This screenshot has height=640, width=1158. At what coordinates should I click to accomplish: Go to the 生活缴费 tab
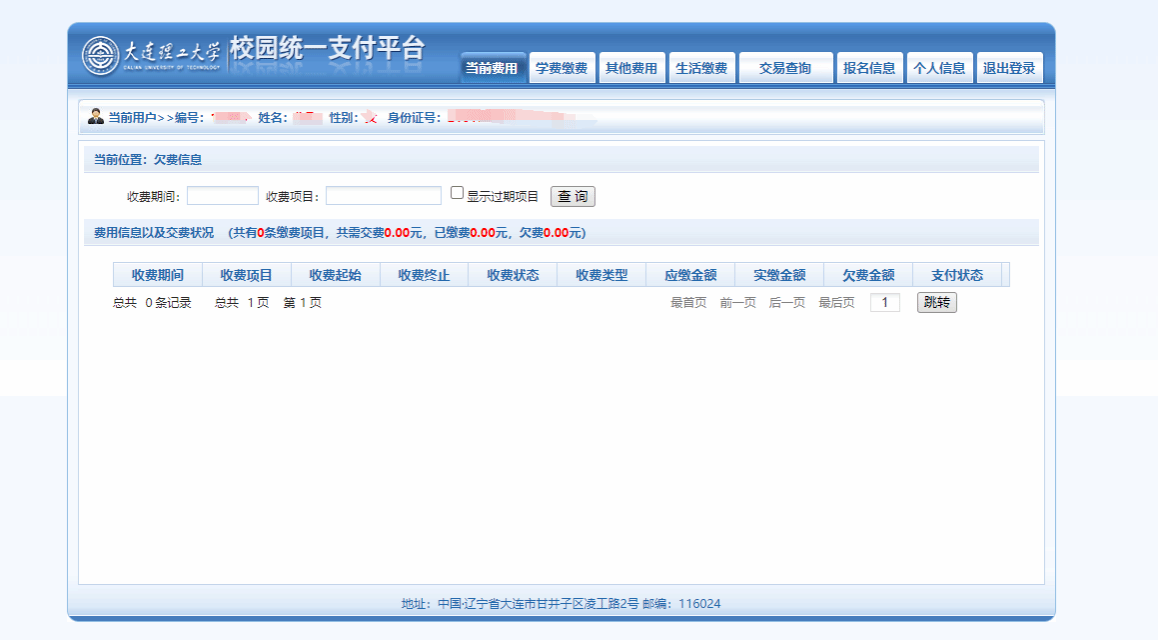[x=701, y=69]
